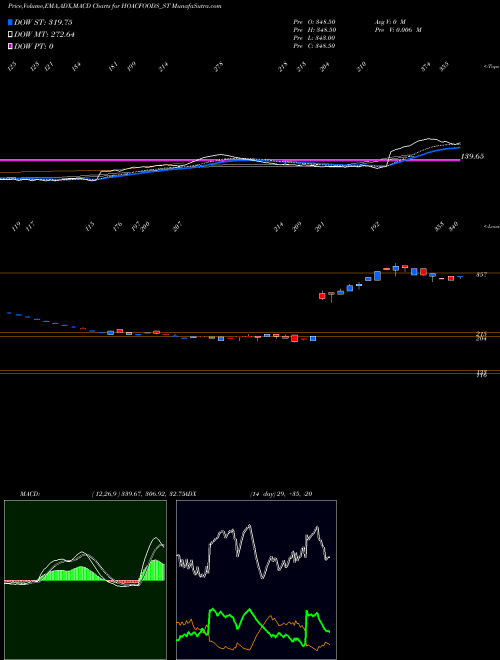Click the first red candle after the gap up
This screenshot has width=500, height=660.
coord(322,295)
